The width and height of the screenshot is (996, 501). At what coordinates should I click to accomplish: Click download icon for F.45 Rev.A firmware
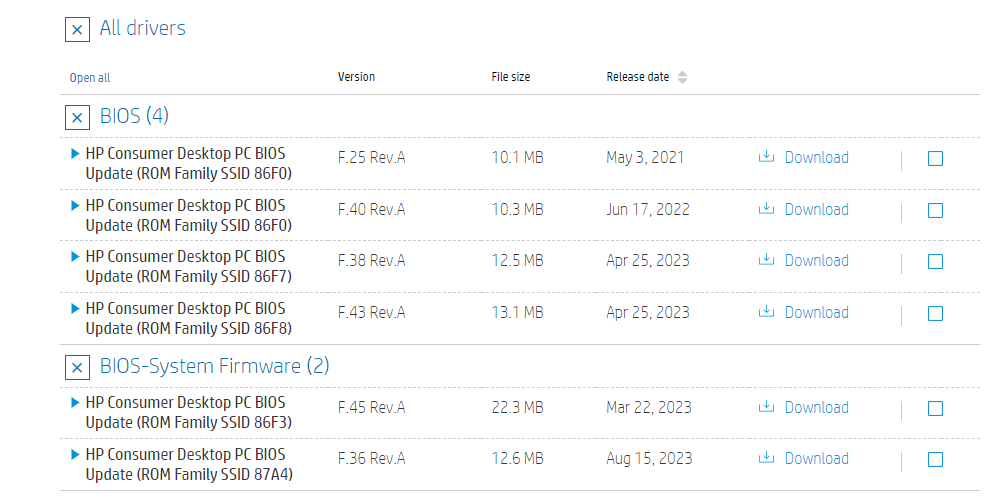(x=767, y=407)
